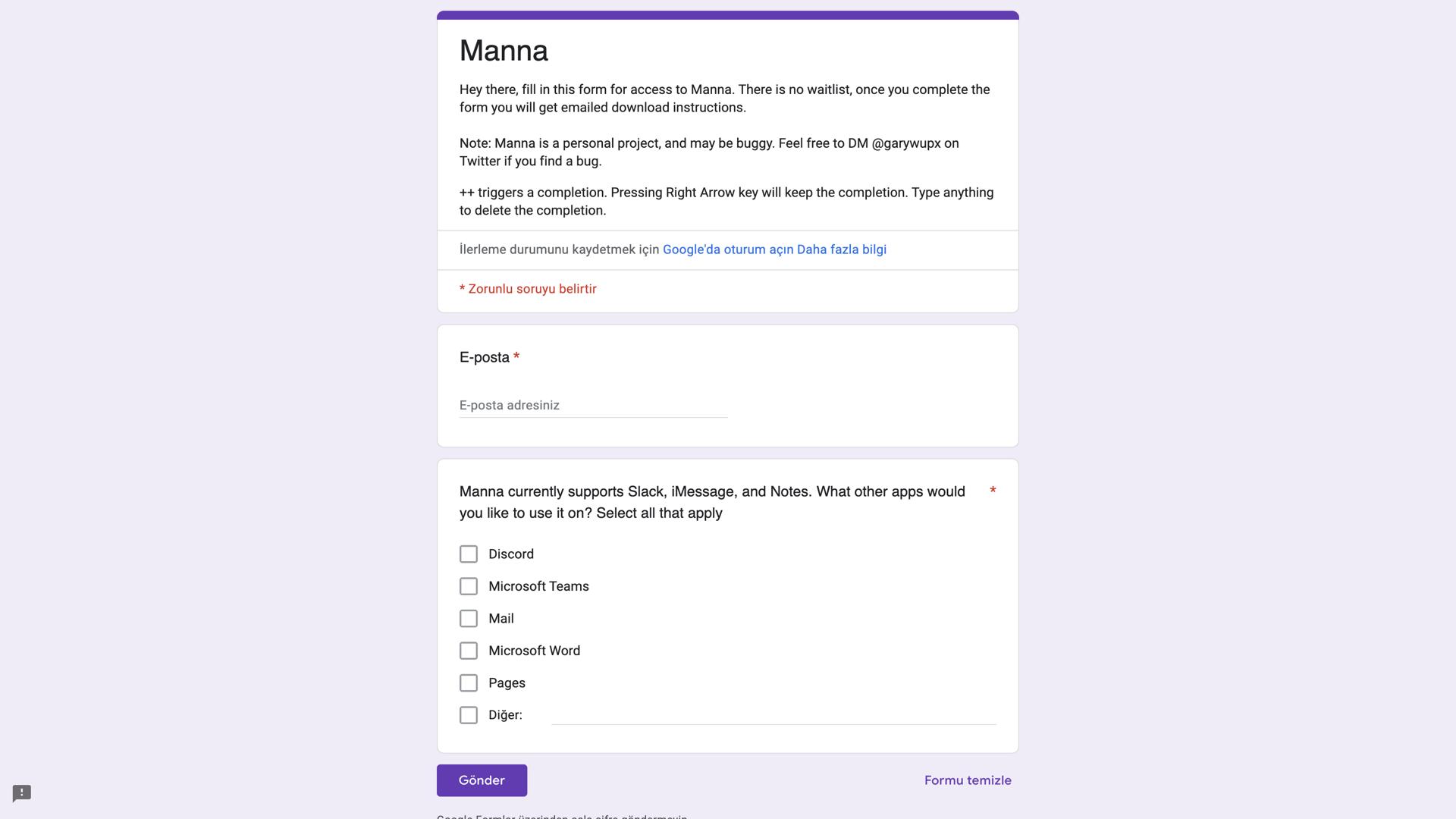Click the red asterisk beside E-posta
Image resolution: width=1456 pixels, height=819 pixels.
[x=516, y=356]
